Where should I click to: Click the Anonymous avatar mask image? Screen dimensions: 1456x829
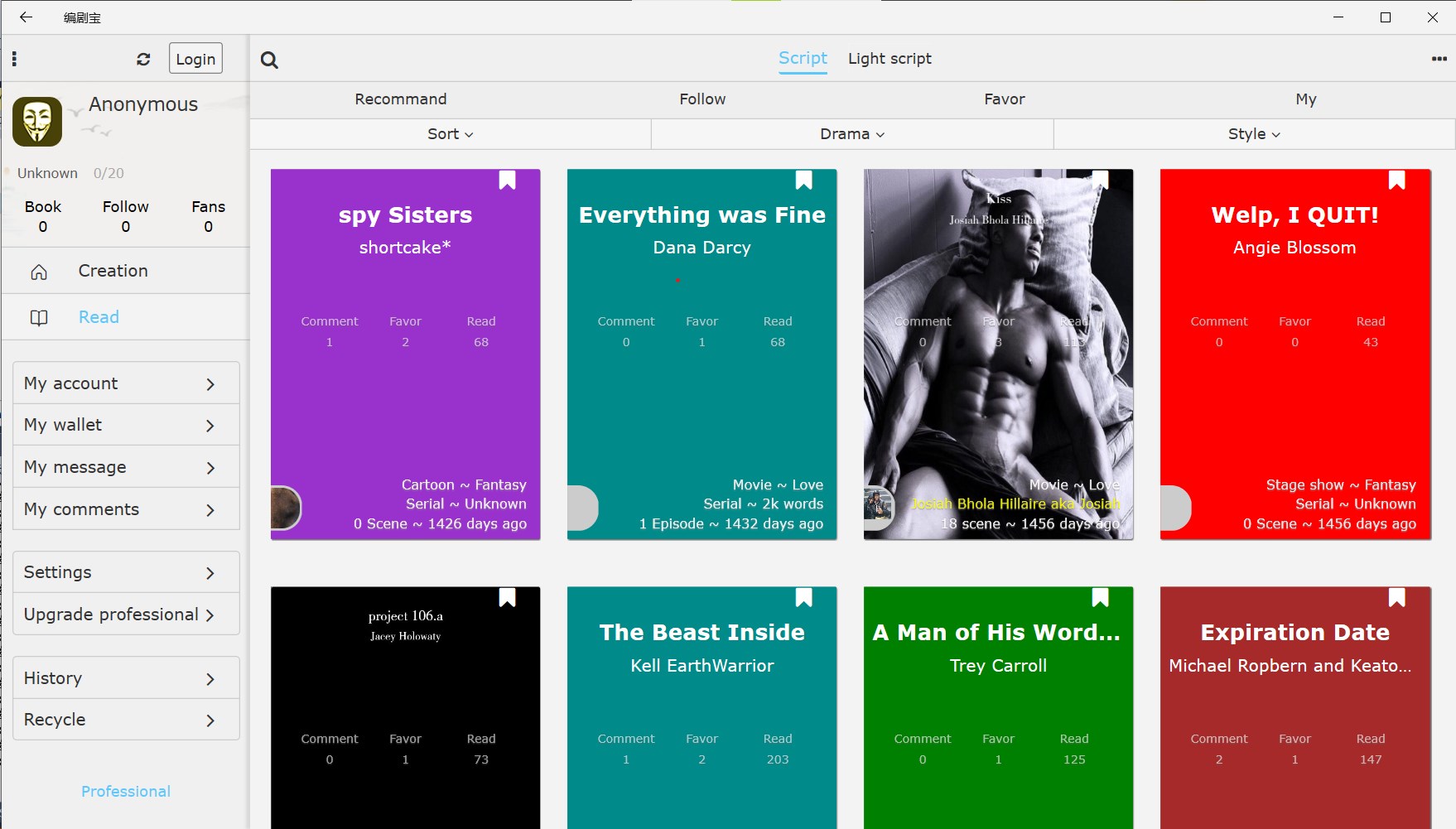[x=37, y=122]
